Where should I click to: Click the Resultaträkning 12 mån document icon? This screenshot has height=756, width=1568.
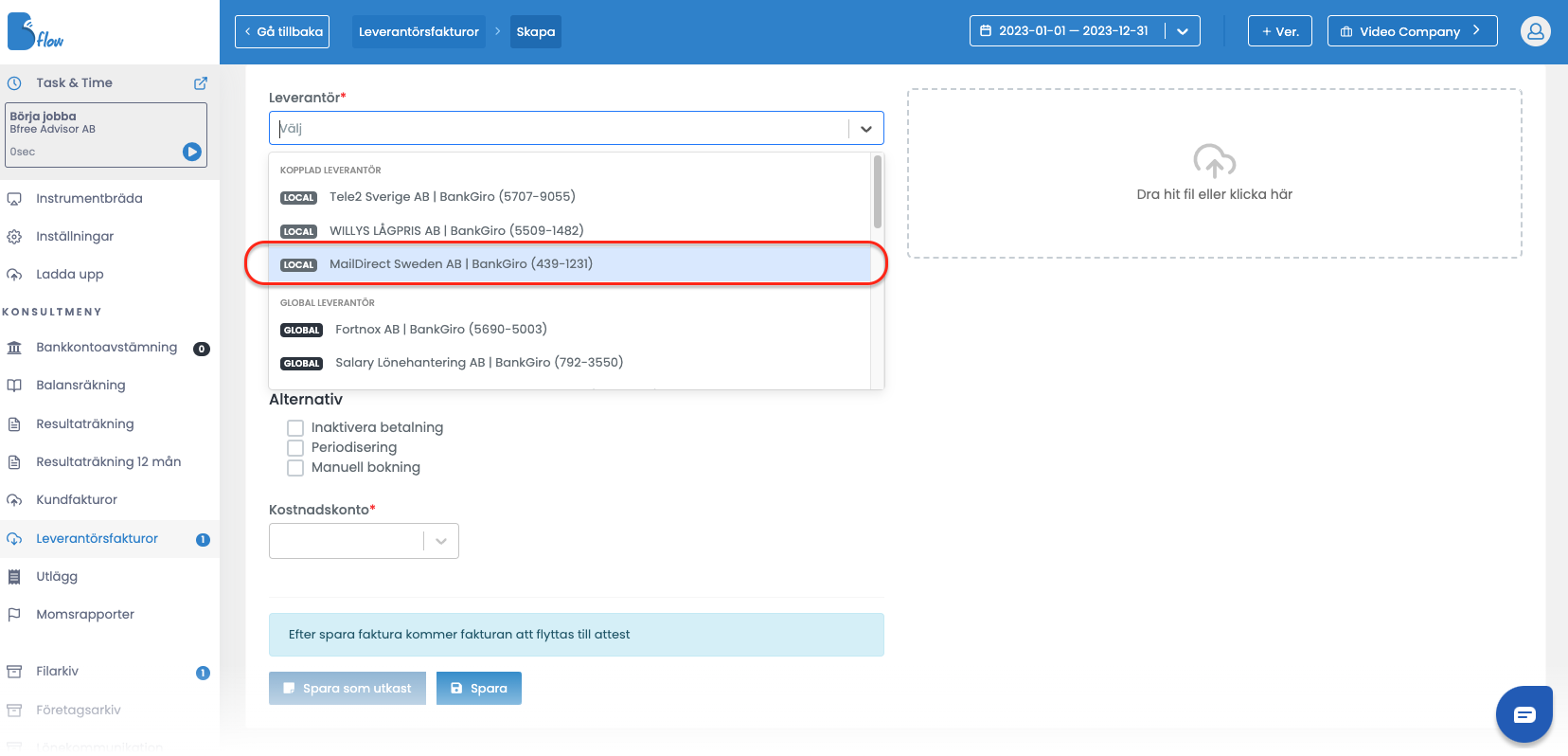pos(14,462)
